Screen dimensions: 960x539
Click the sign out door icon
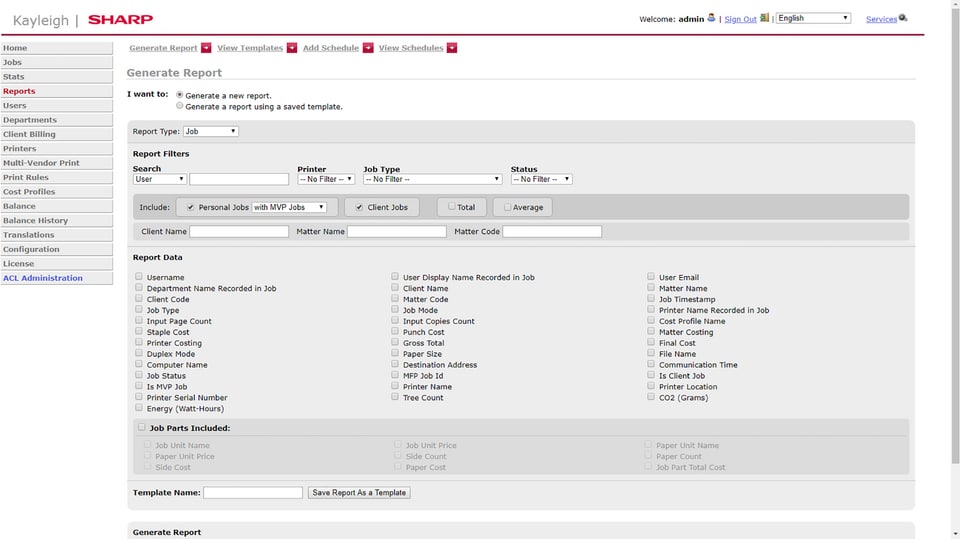tap(764, 18)
